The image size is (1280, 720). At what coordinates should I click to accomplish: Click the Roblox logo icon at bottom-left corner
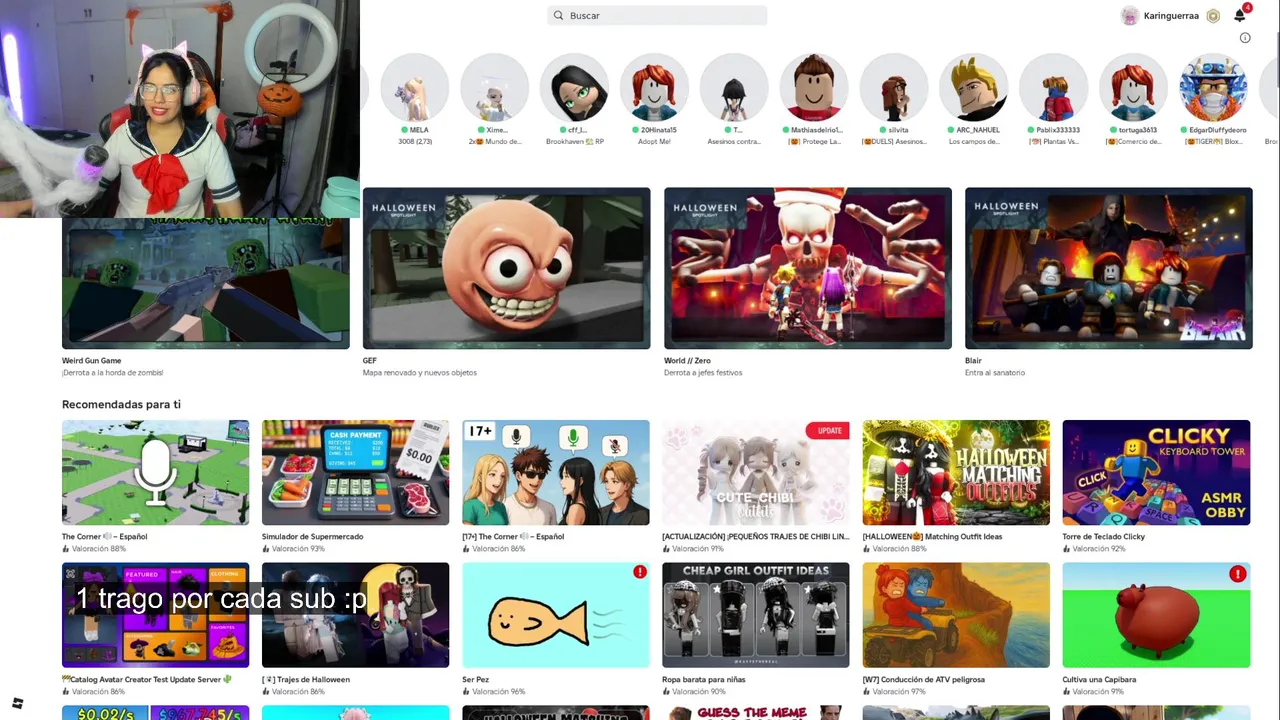click(x=17, y=704)
